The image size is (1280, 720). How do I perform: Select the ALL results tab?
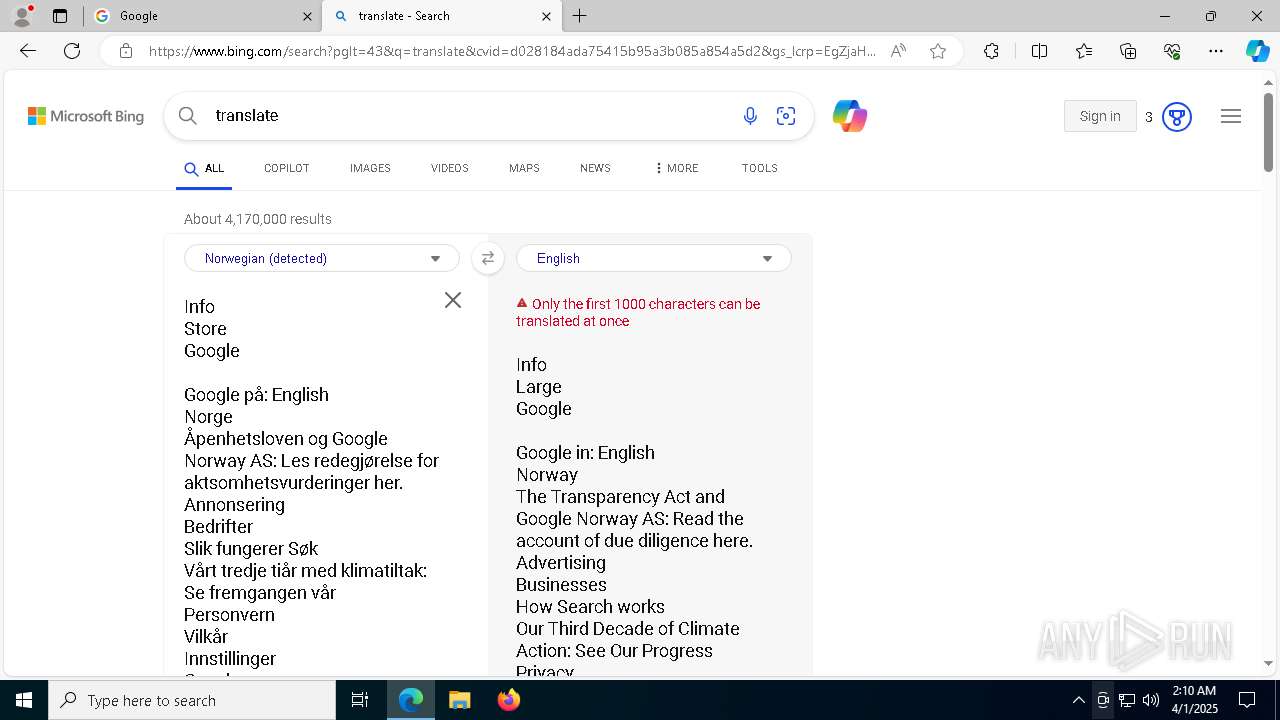pos(204,169)
